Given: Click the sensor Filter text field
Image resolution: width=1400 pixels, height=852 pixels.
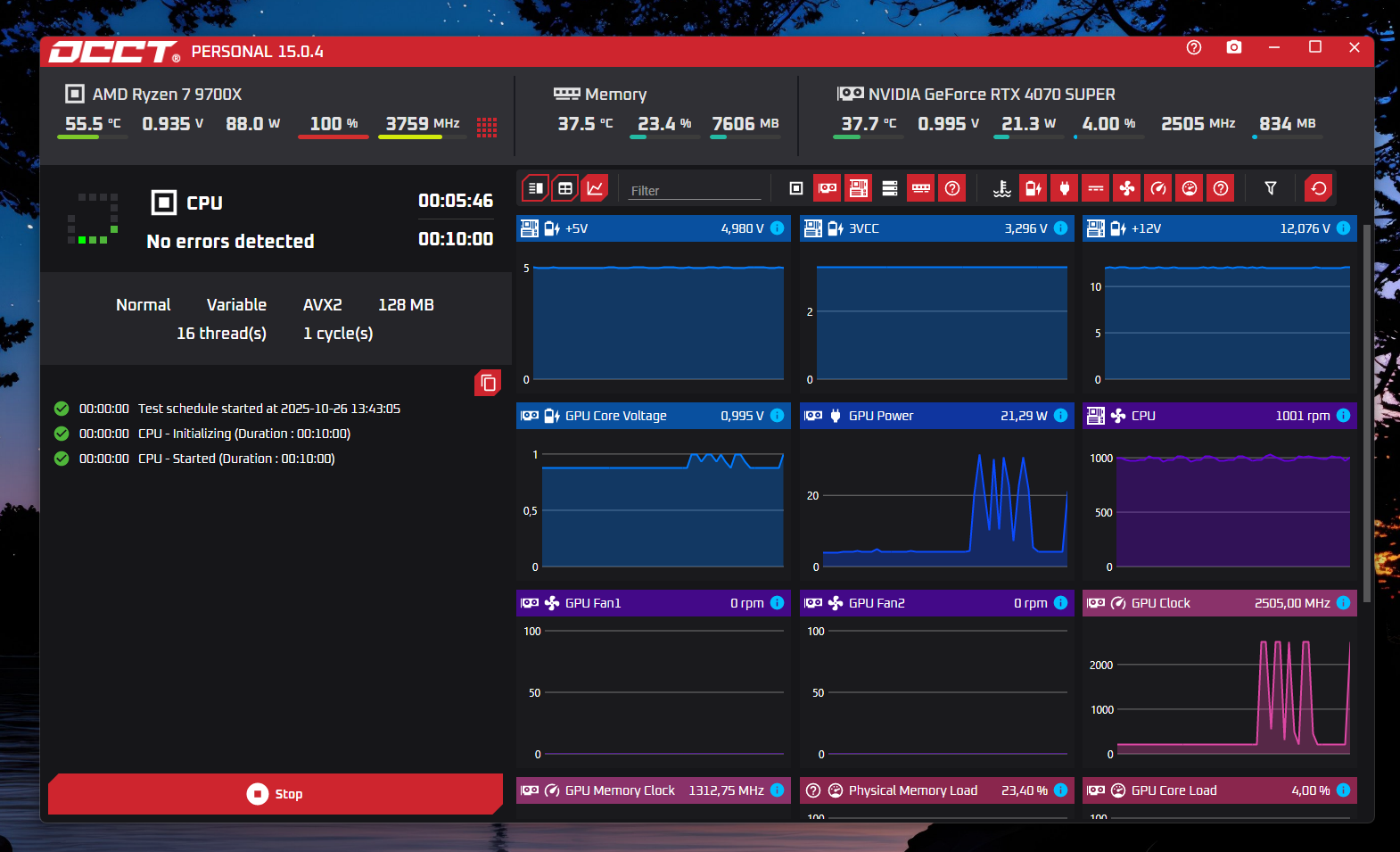Looking at the screenshot, I should pos(695,190).
